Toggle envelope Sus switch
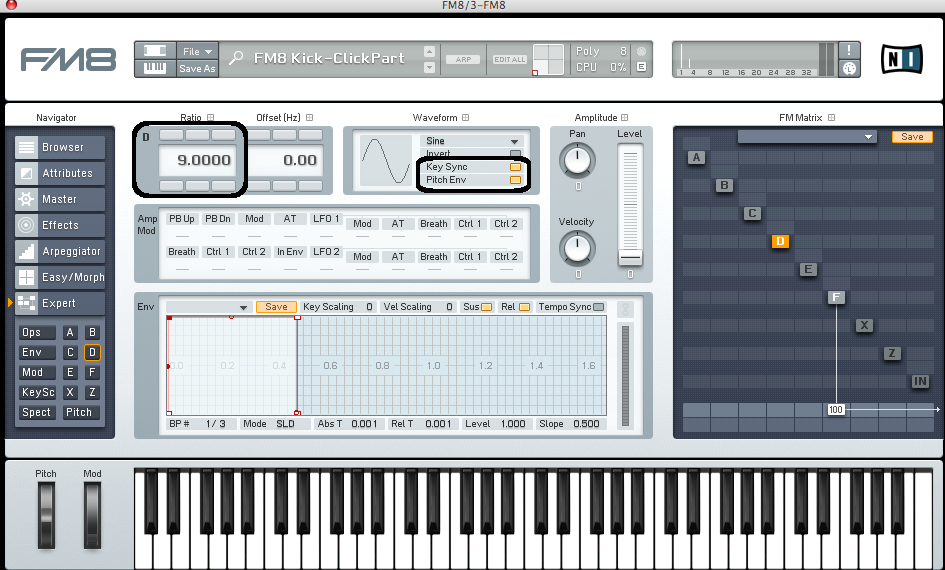The image size is (945, 570). pos(486,307)
